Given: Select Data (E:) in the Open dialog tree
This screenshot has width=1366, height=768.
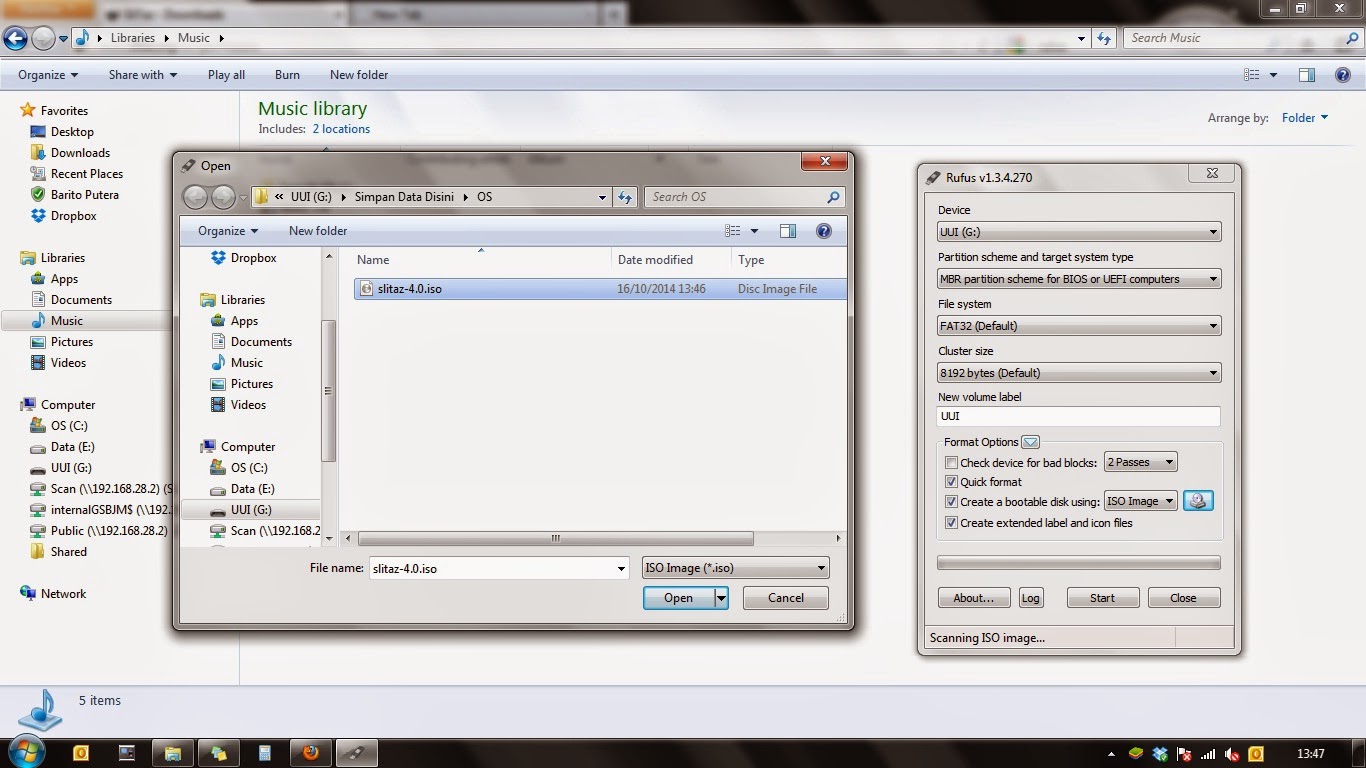Looking at the screenshot, I should pyautogui.click(x=253, y=489).
